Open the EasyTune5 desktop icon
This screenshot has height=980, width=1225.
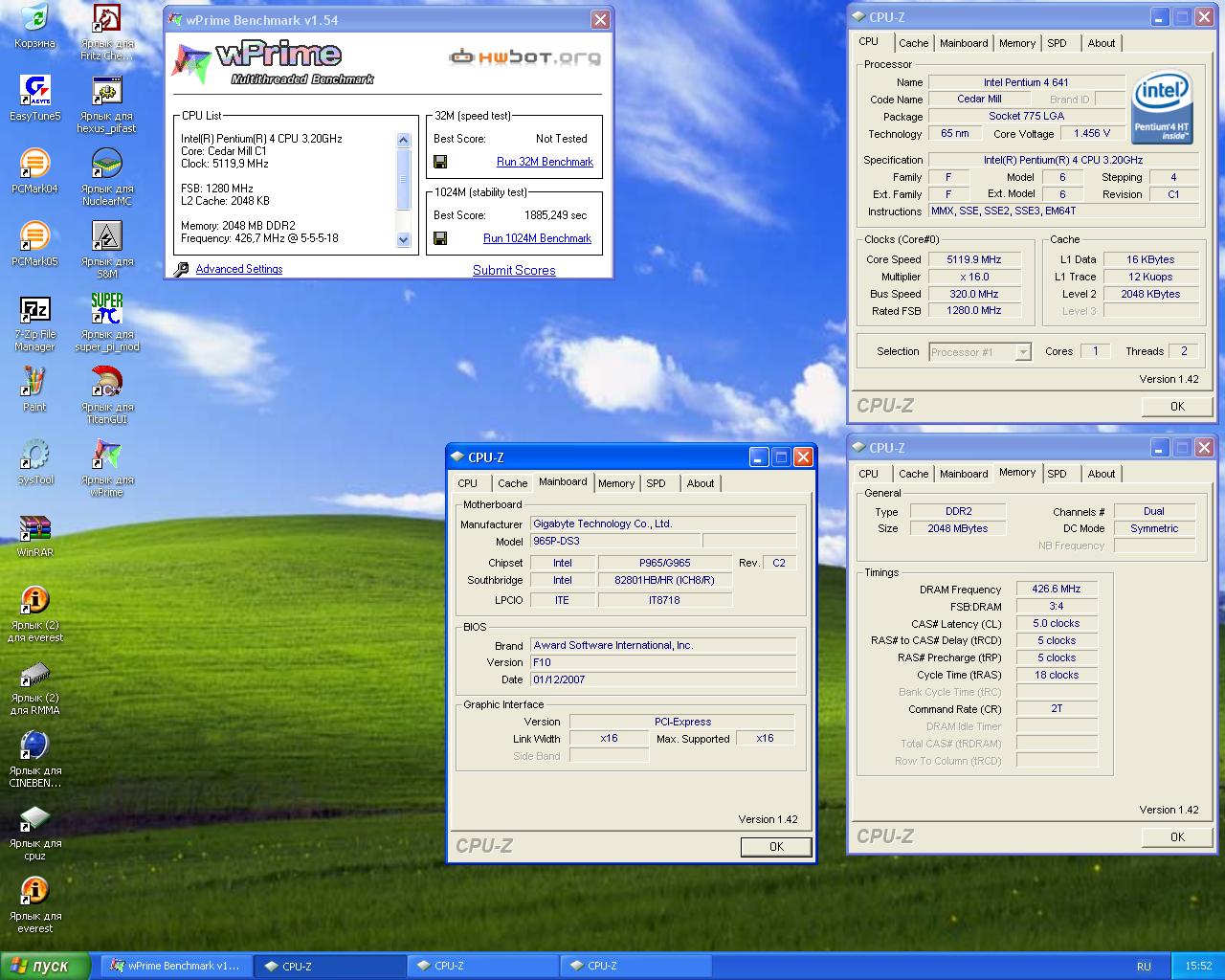[x=34, y=91]
